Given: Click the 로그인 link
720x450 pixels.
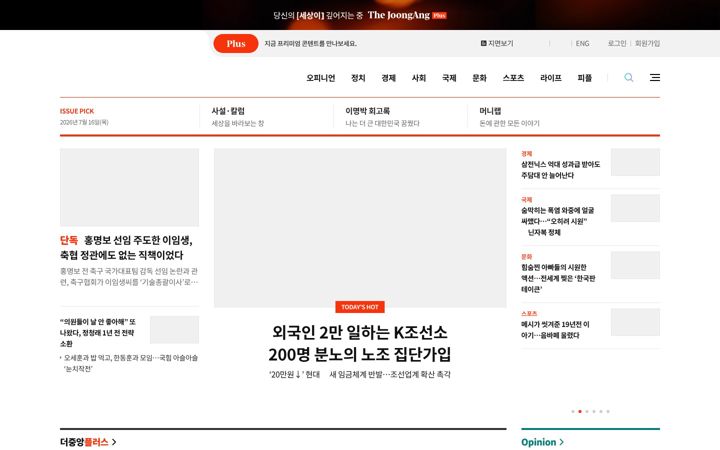Looking at the screenshot, I should 617,43.
